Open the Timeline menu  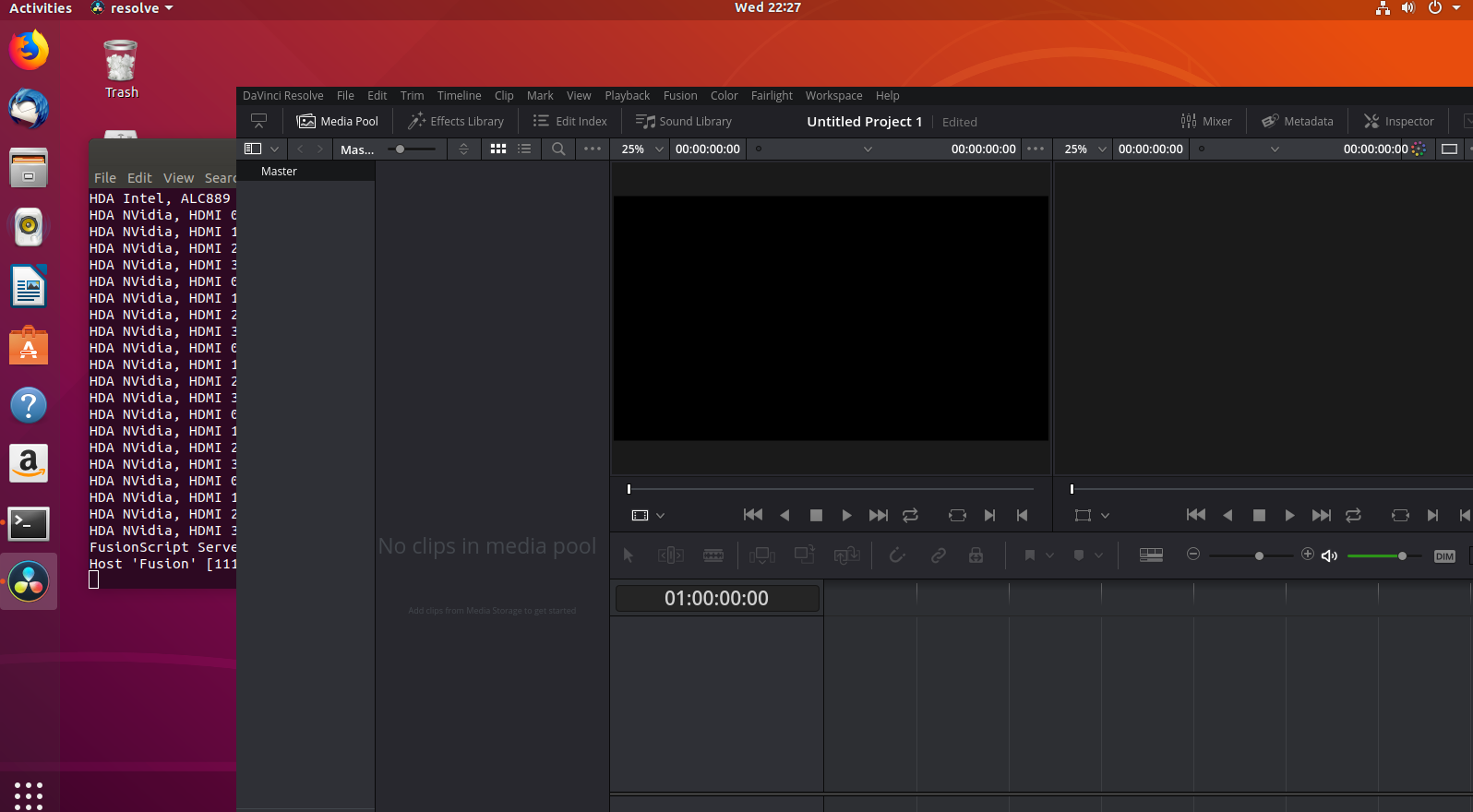coord(459,95)
